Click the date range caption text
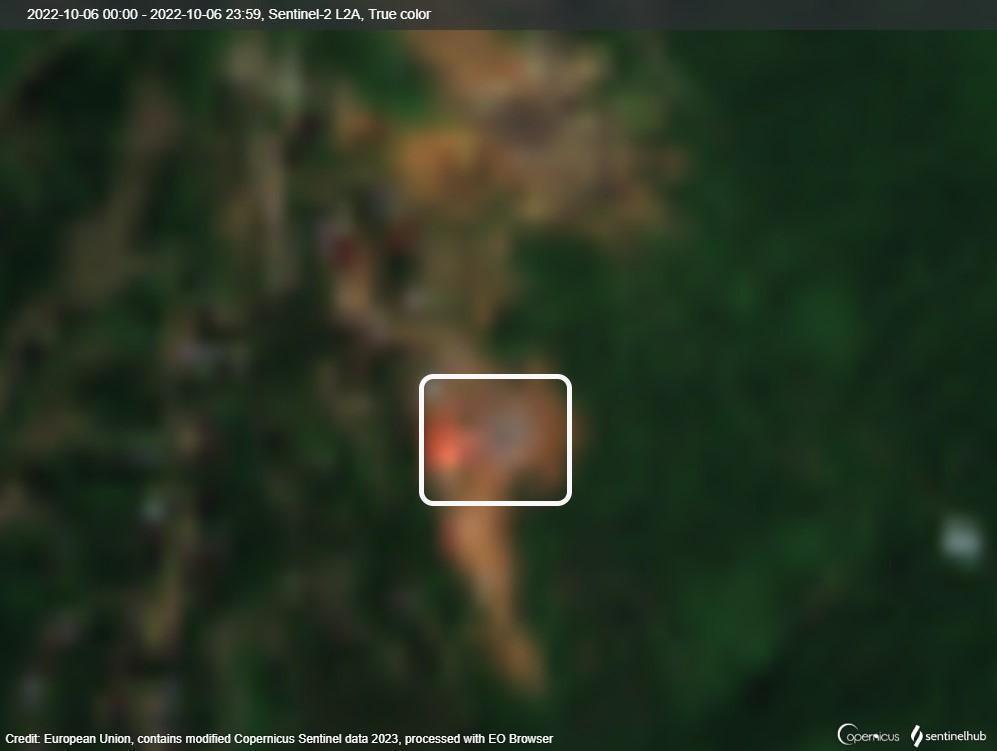 tap(228, 14)
